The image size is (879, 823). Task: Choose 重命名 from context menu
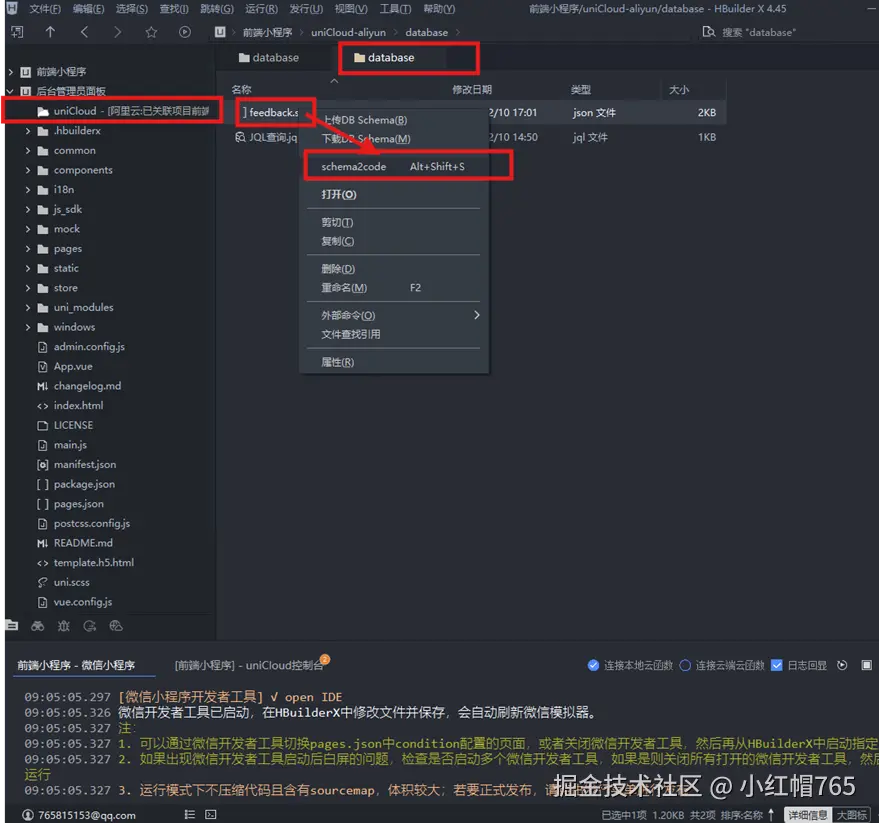[x=394, y=288]
